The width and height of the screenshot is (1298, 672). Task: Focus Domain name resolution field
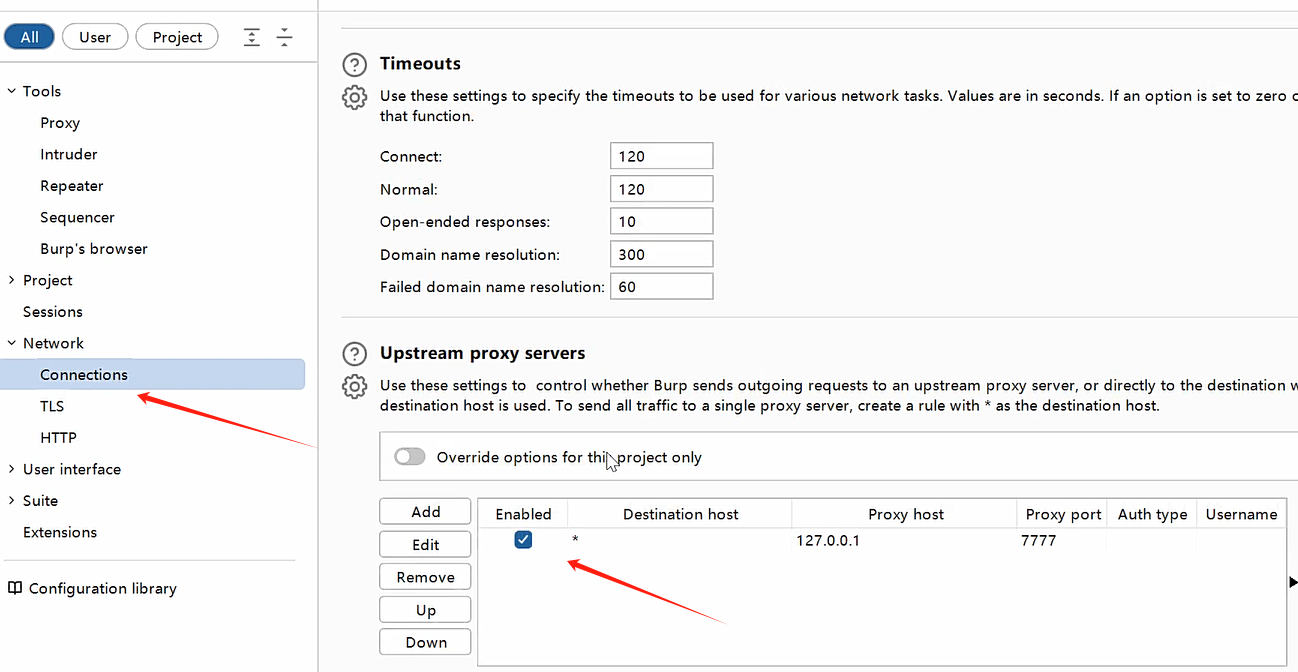[x=661, y=254]
